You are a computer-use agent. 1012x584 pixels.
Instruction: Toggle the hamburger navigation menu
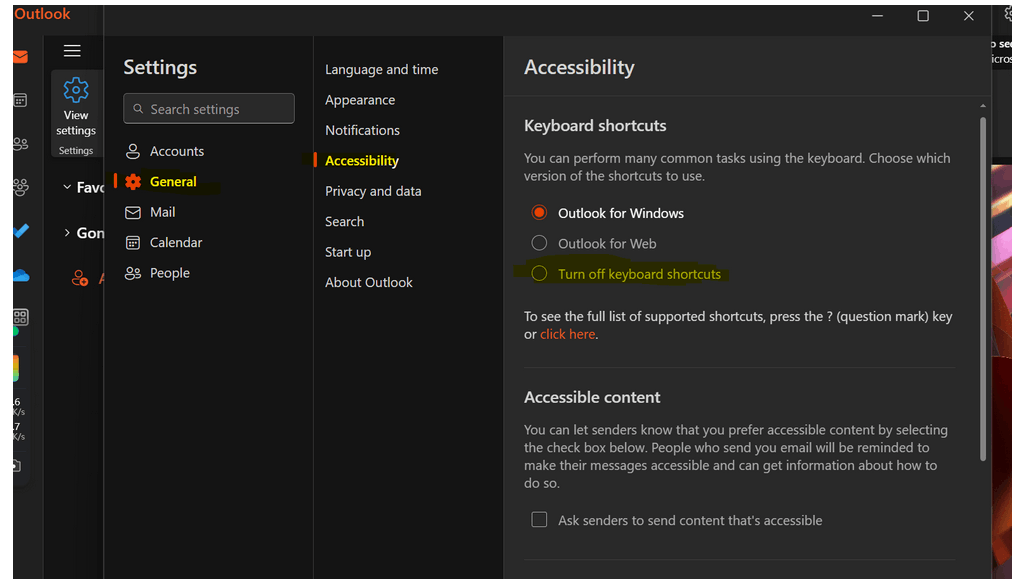pyautogui.click(x=72, y=51)
